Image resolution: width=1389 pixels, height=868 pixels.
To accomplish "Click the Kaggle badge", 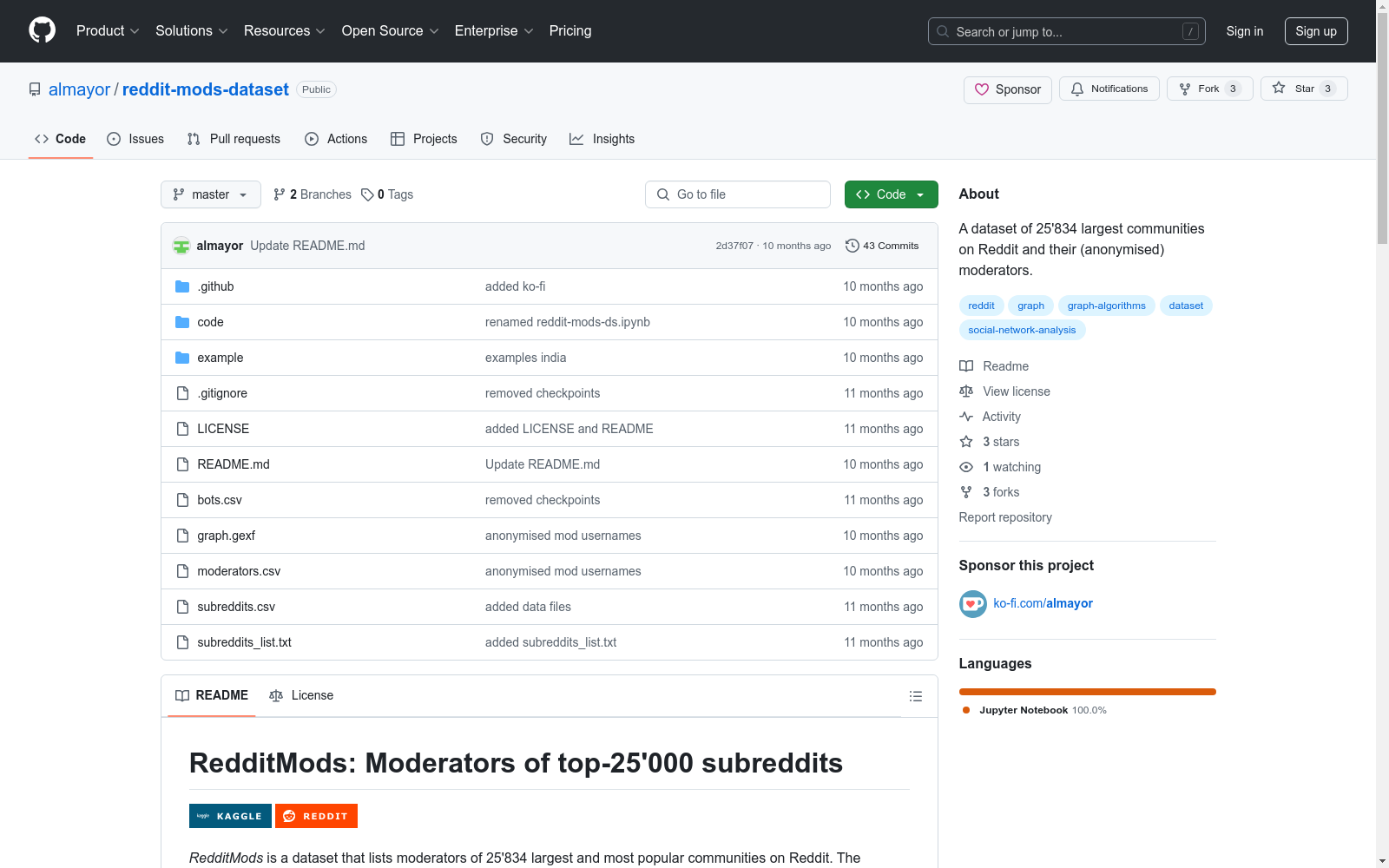I will click(230, 816).
